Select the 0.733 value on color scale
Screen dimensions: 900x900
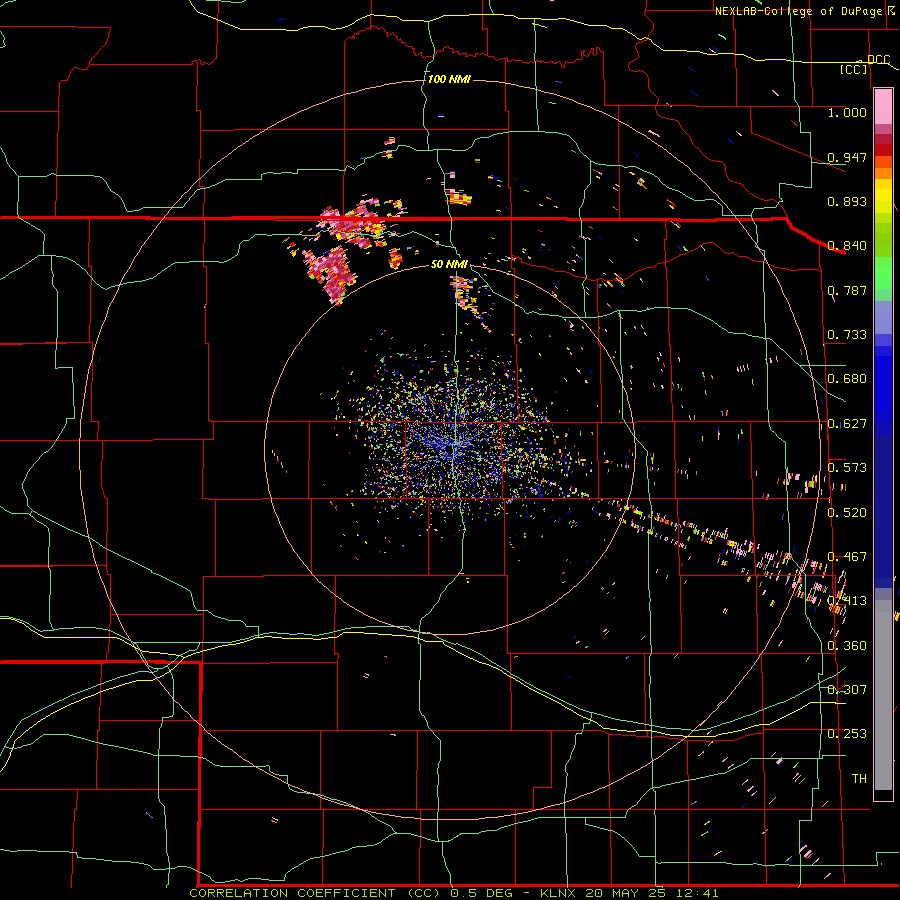pyautogui.click(x=847, y=335)
